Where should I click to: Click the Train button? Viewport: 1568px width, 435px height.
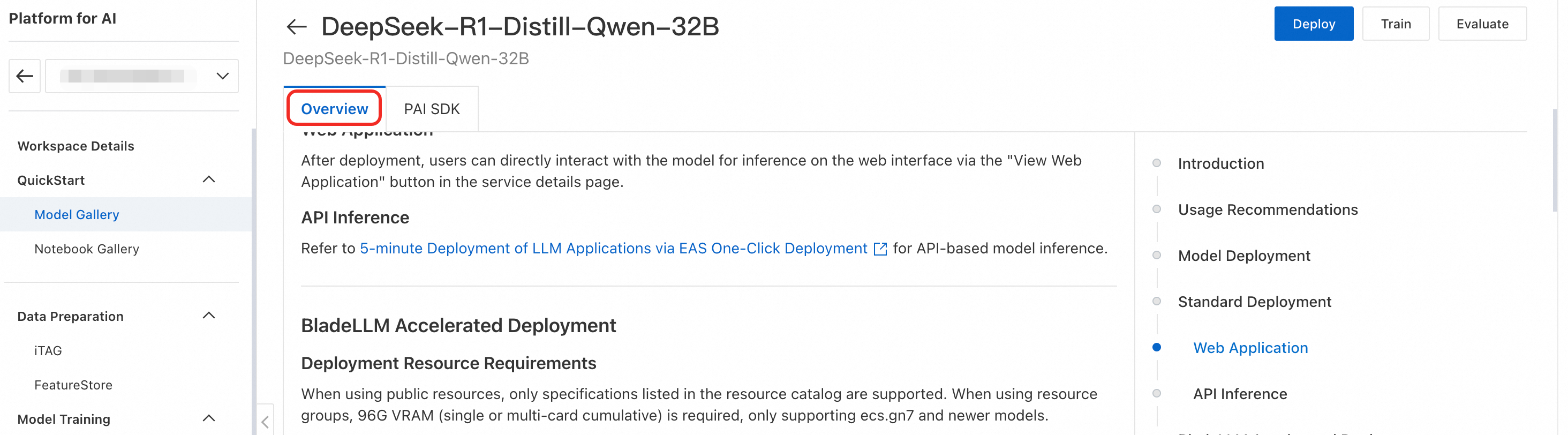click(1395, 24)
